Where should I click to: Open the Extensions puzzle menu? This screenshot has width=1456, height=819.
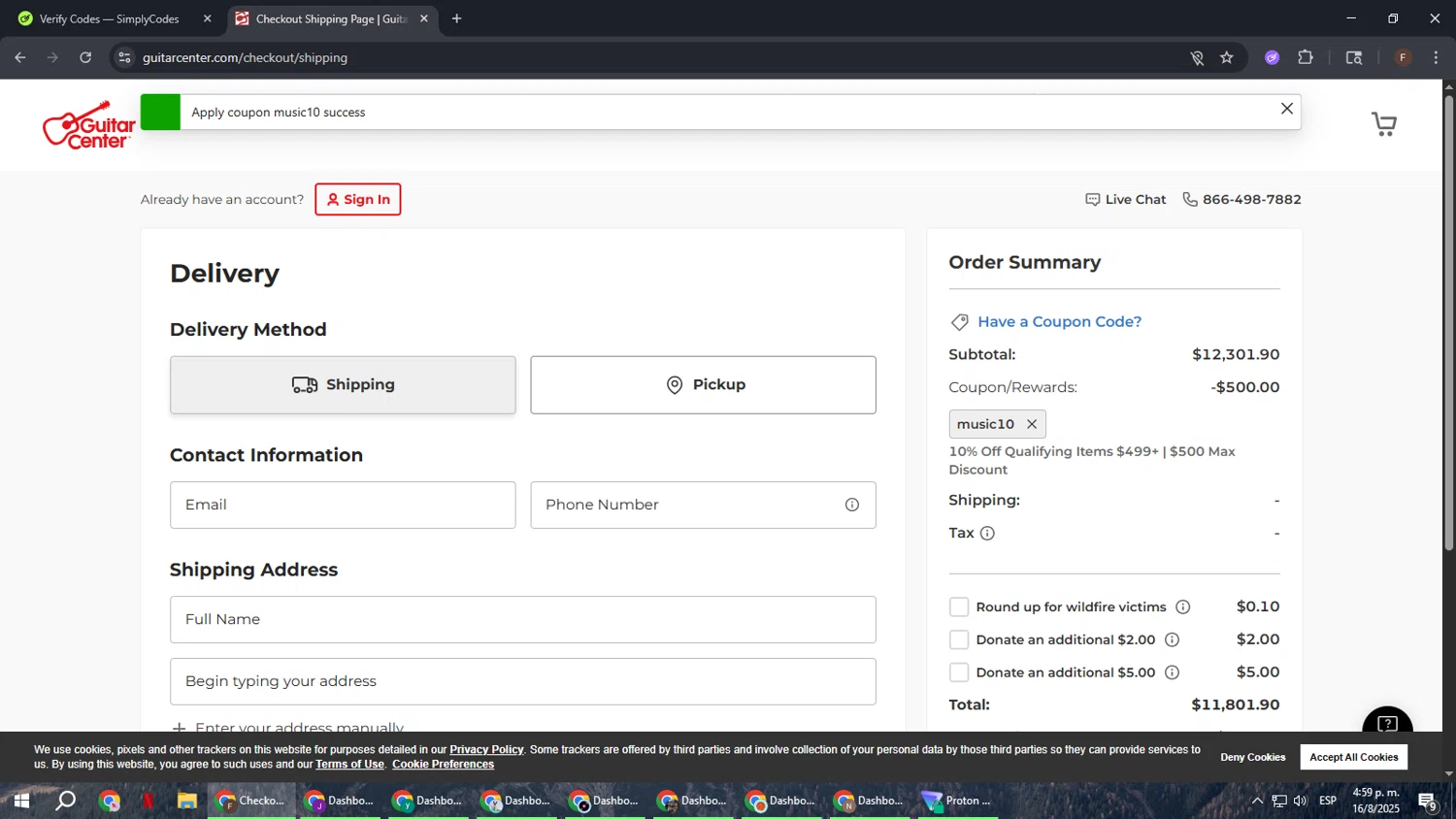(1306, 58)
